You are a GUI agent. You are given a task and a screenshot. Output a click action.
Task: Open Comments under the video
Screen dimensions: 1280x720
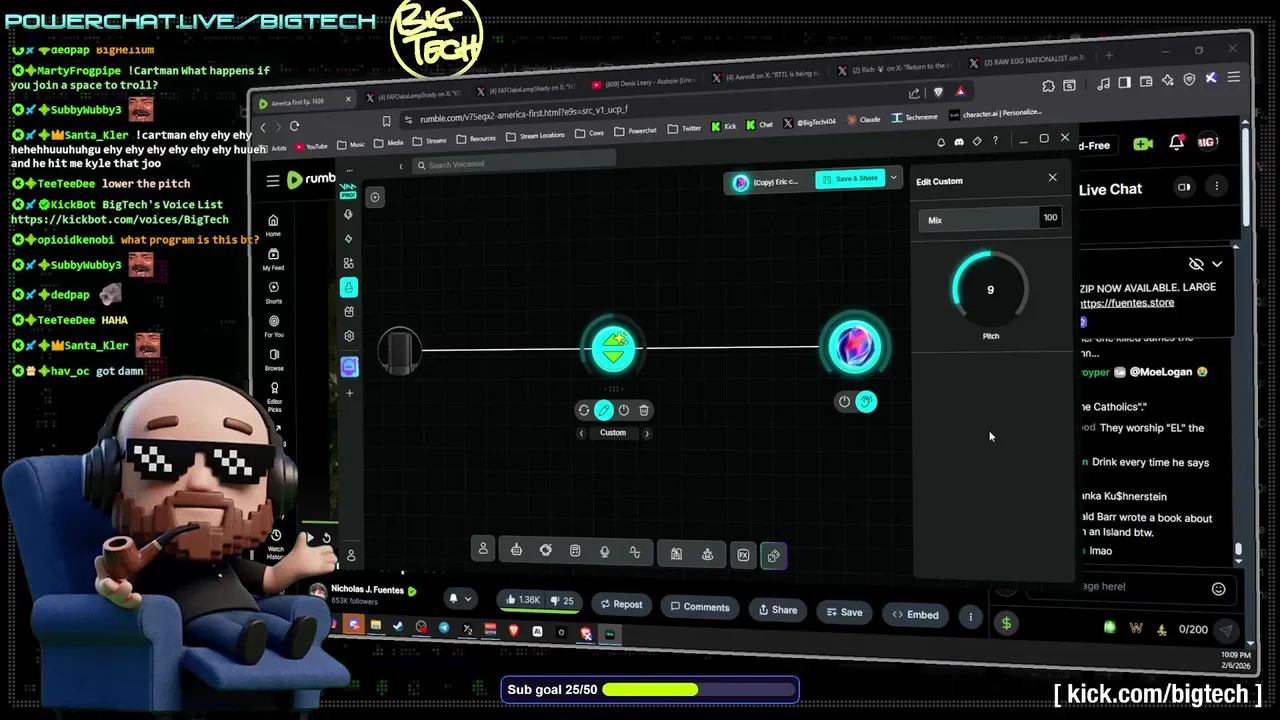[700, 607]
